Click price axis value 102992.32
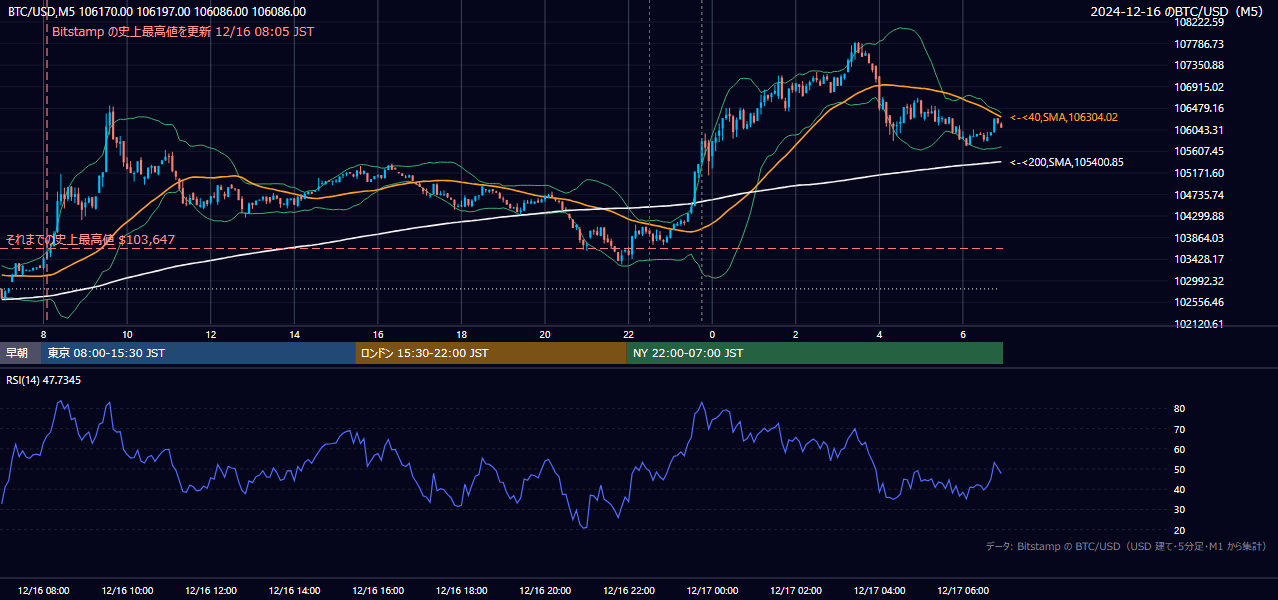The width and height of the screenshot is (1278, 600). 1199,281
